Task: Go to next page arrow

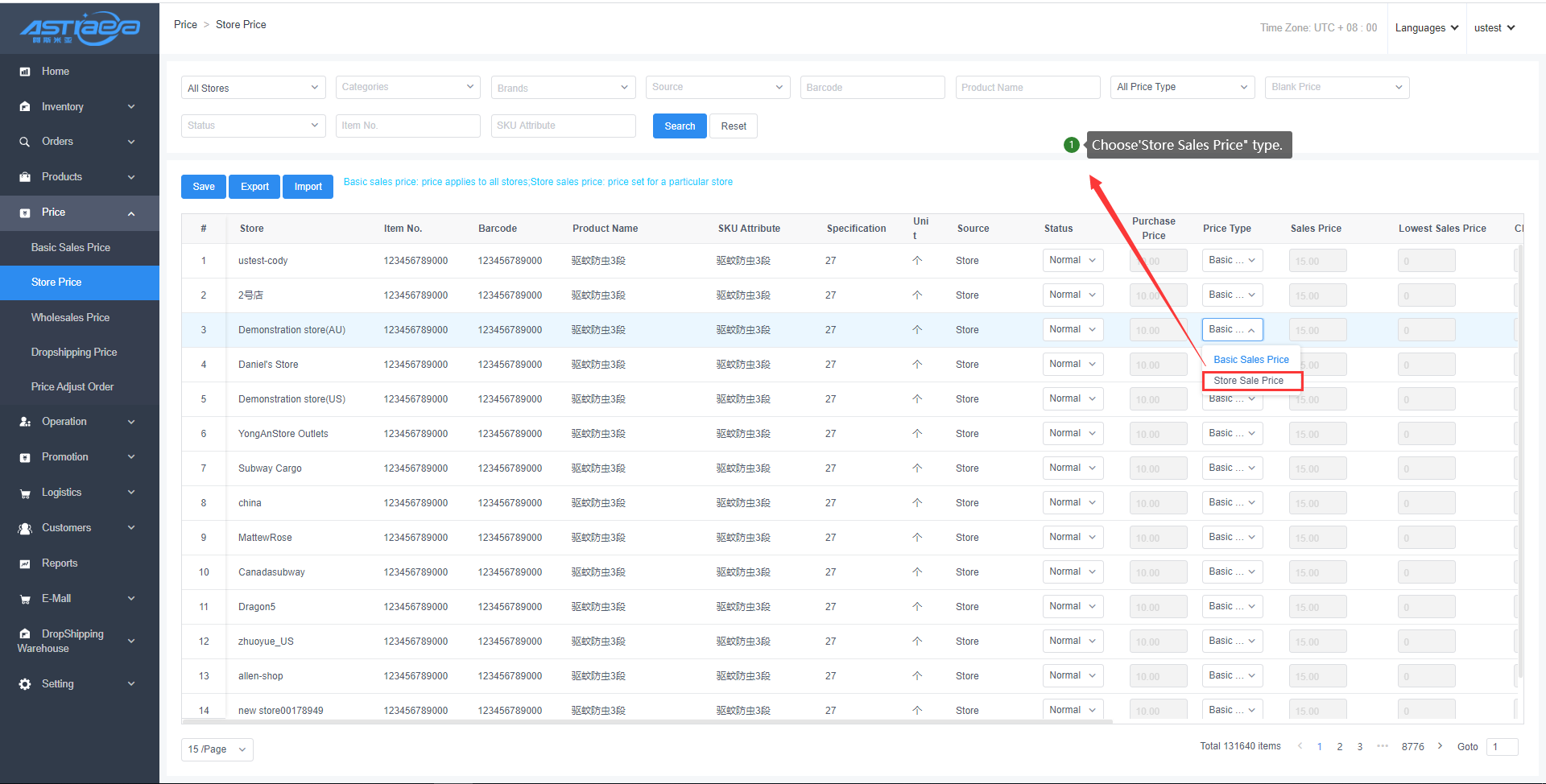Action: point(1440,746)
